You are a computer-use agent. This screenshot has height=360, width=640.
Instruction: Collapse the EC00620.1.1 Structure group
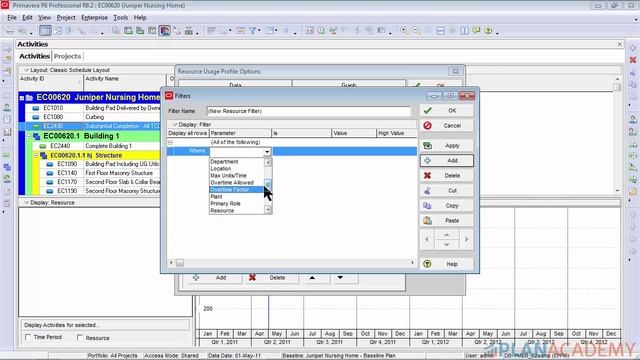click(36, 156)
